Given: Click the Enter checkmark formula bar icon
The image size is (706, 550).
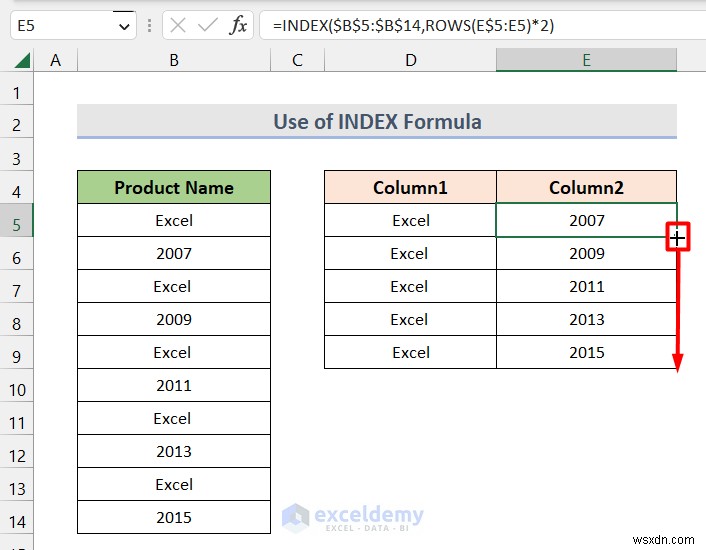Looking at the screenshot, I should (x=208, y=25).
